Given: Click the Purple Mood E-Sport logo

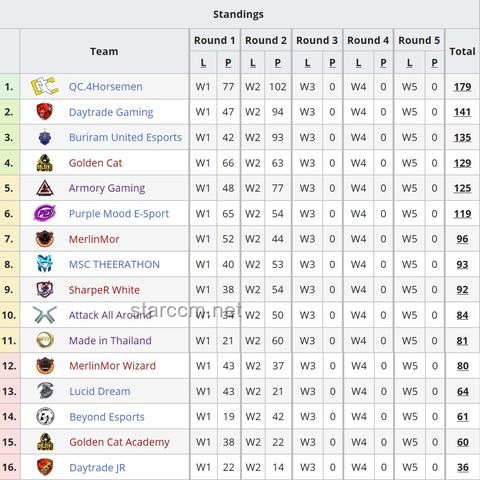Looking at the screenshot, I should pos(45,213).
